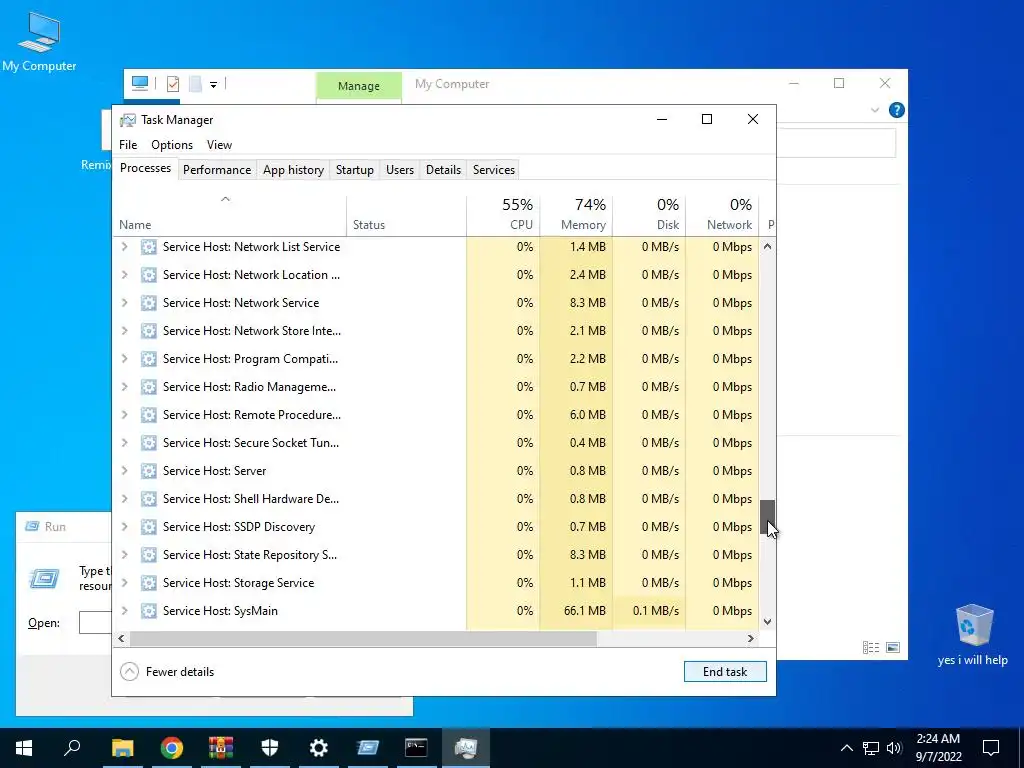Image resolution: width=1024 pixels, height=768 pixels.
Task: Click the taskbar search magnifier
Action: coord(72,748)
